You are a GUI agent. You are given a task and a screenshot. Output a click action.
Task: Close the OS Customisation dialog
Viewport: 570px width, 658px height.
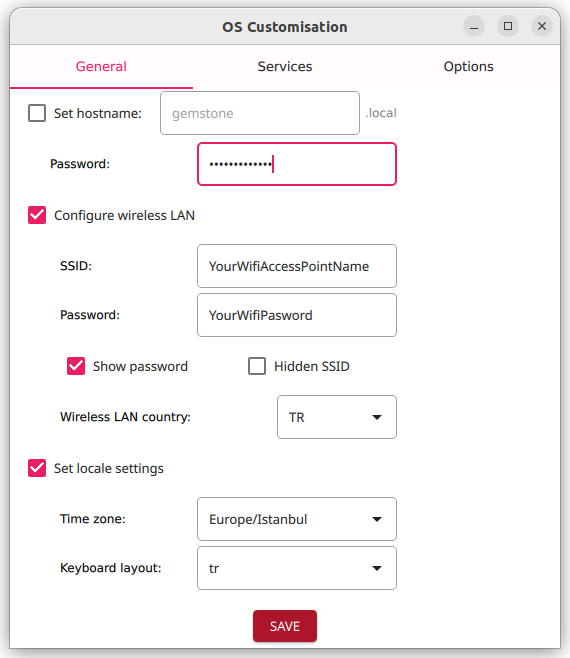pos(542,26)
